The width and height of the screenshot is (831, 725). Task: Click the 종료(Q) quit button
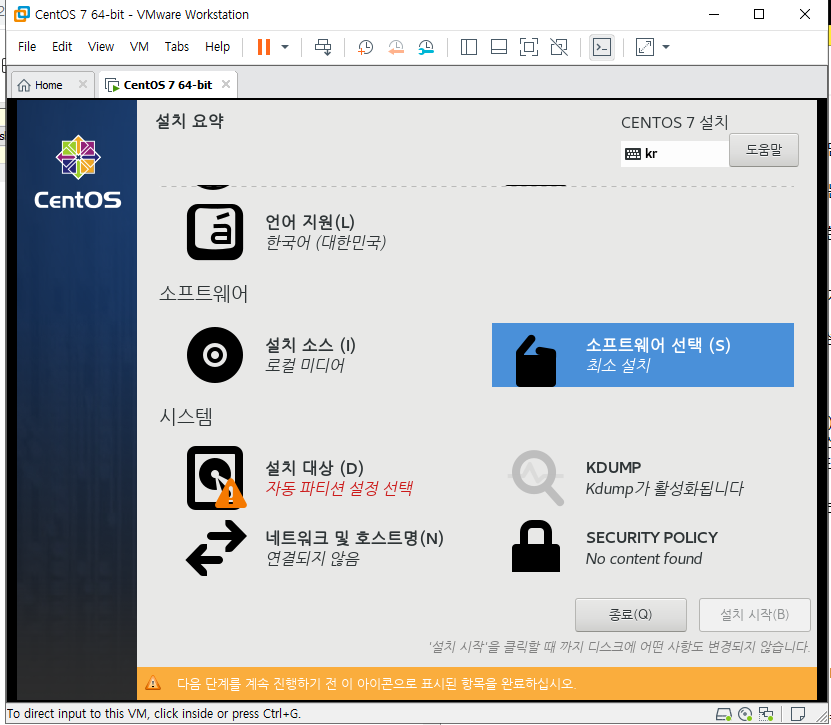pyautogui.click(x=631, y=615)
